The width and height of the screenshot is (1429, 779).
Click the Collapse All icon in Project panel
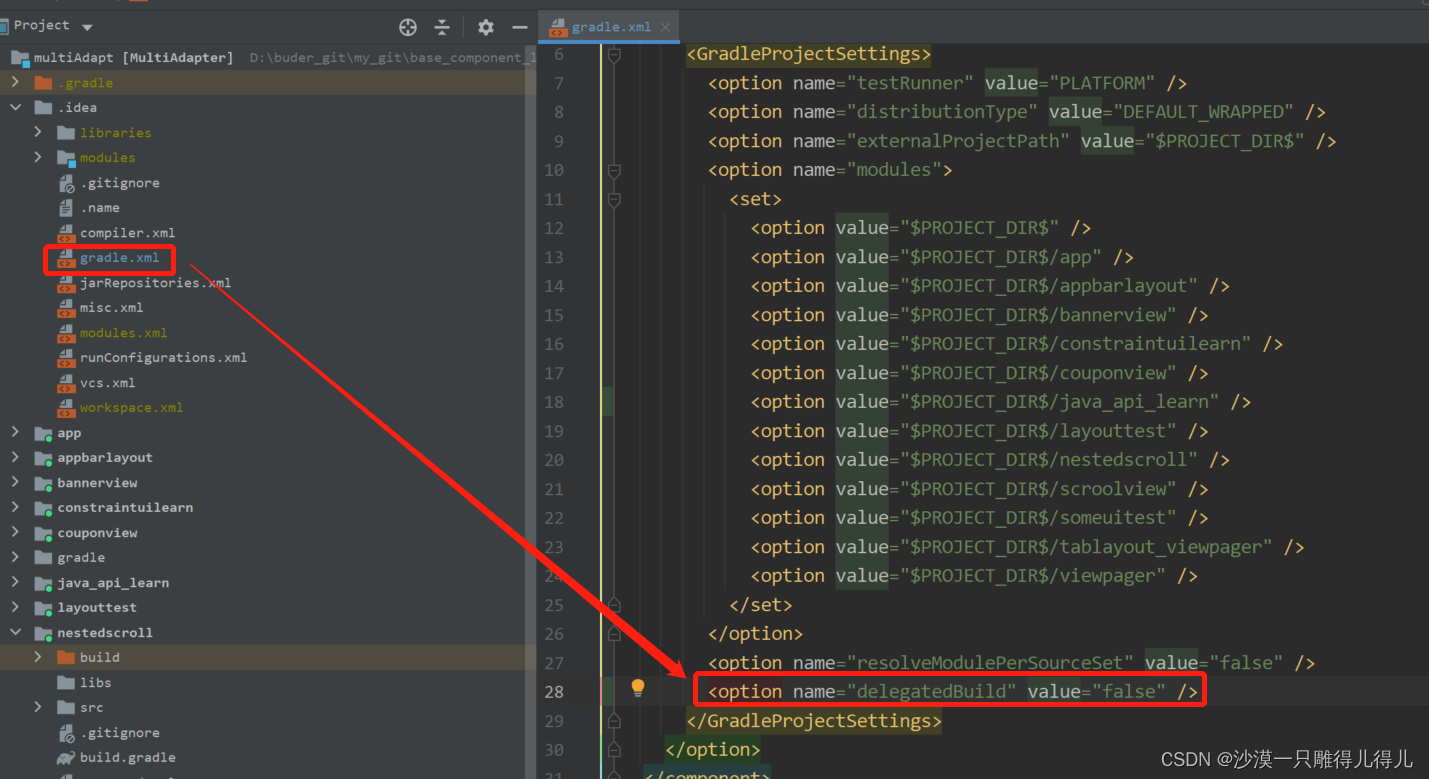pos(442,27)
